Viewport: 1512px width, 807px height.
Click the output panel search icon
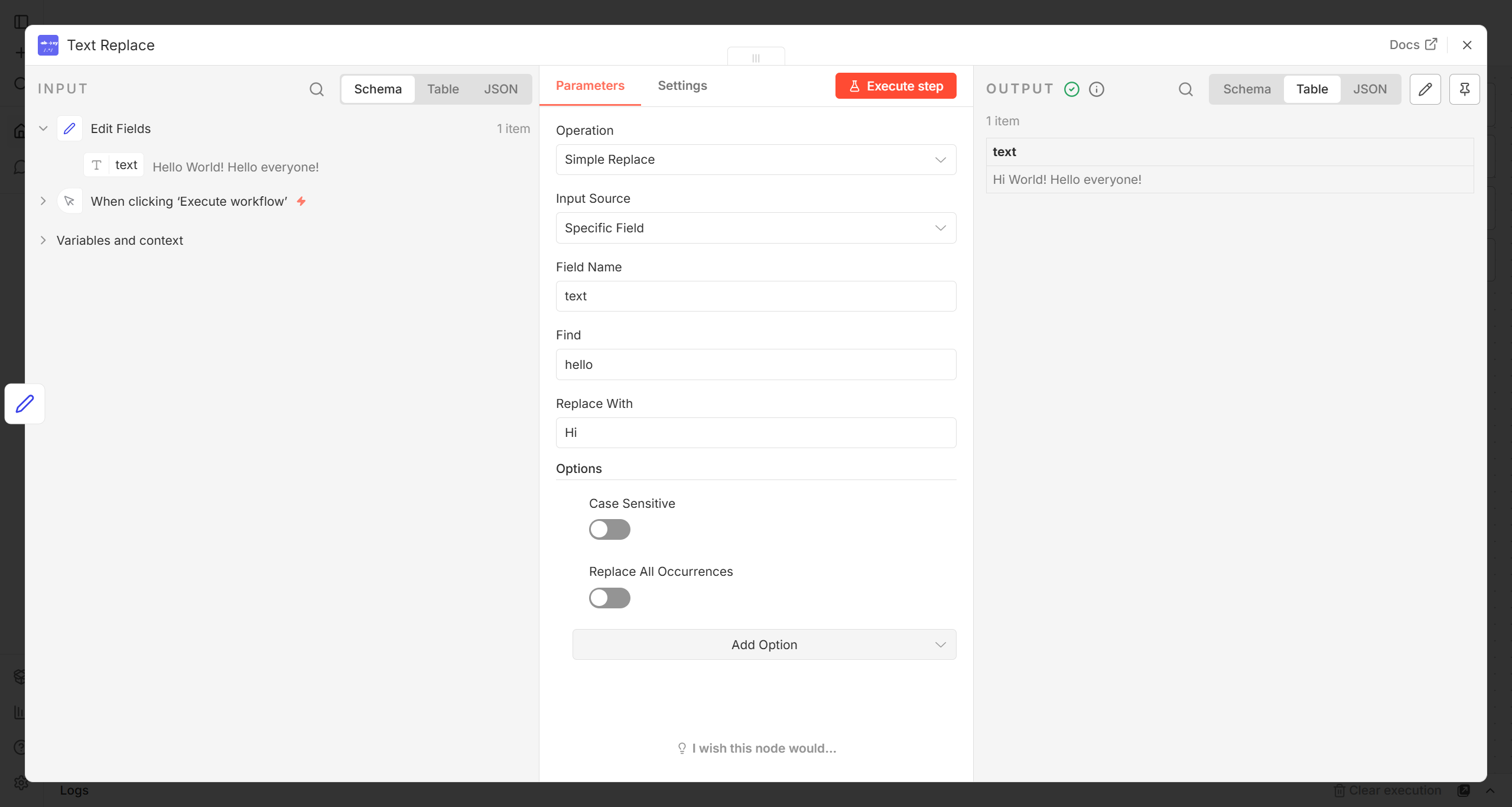[1185, 89]
